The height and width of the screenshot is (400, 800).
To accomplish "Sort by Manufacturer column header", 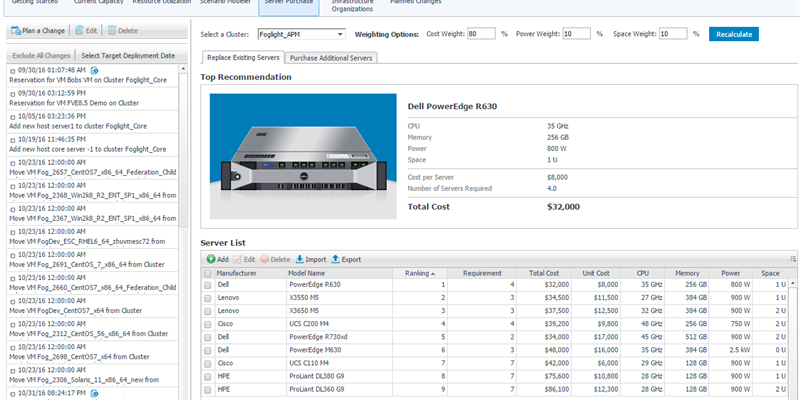I will (x=249, y=273).
